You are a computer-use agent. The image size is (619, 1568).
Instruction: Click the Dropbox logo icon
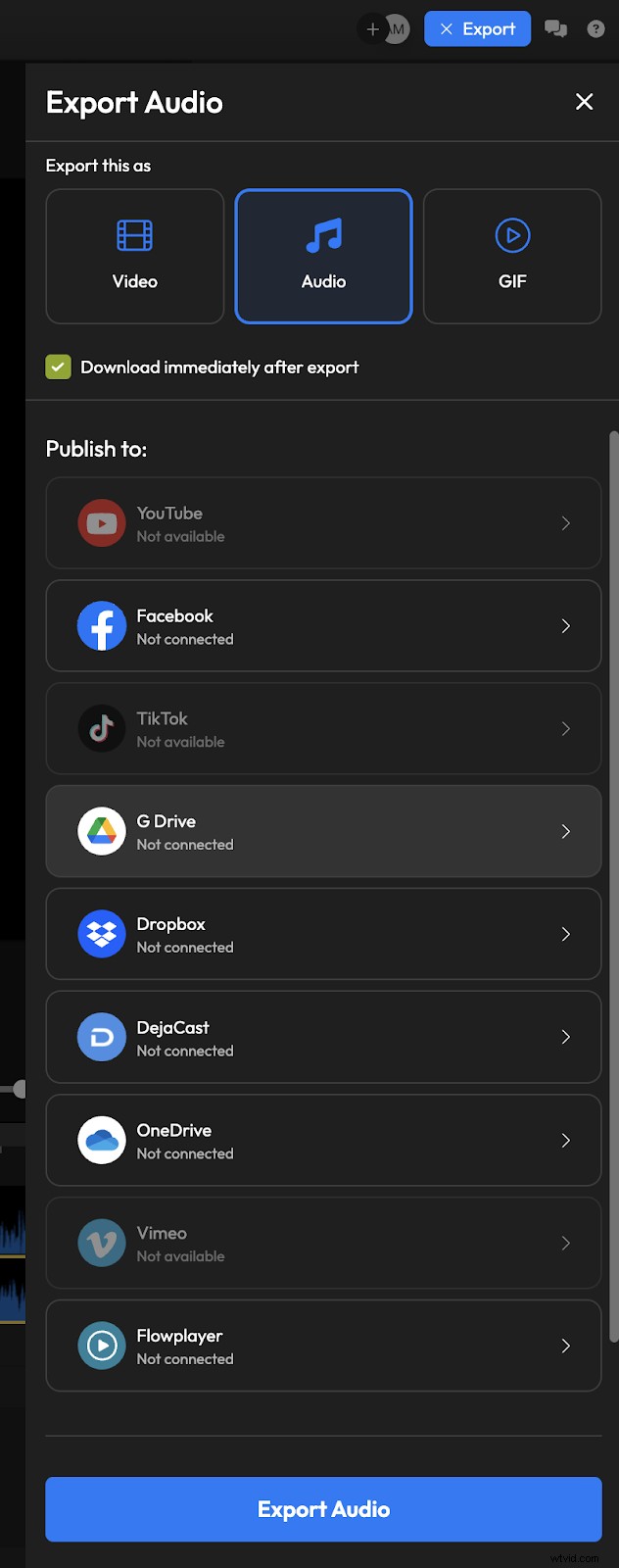coord(102,934)
